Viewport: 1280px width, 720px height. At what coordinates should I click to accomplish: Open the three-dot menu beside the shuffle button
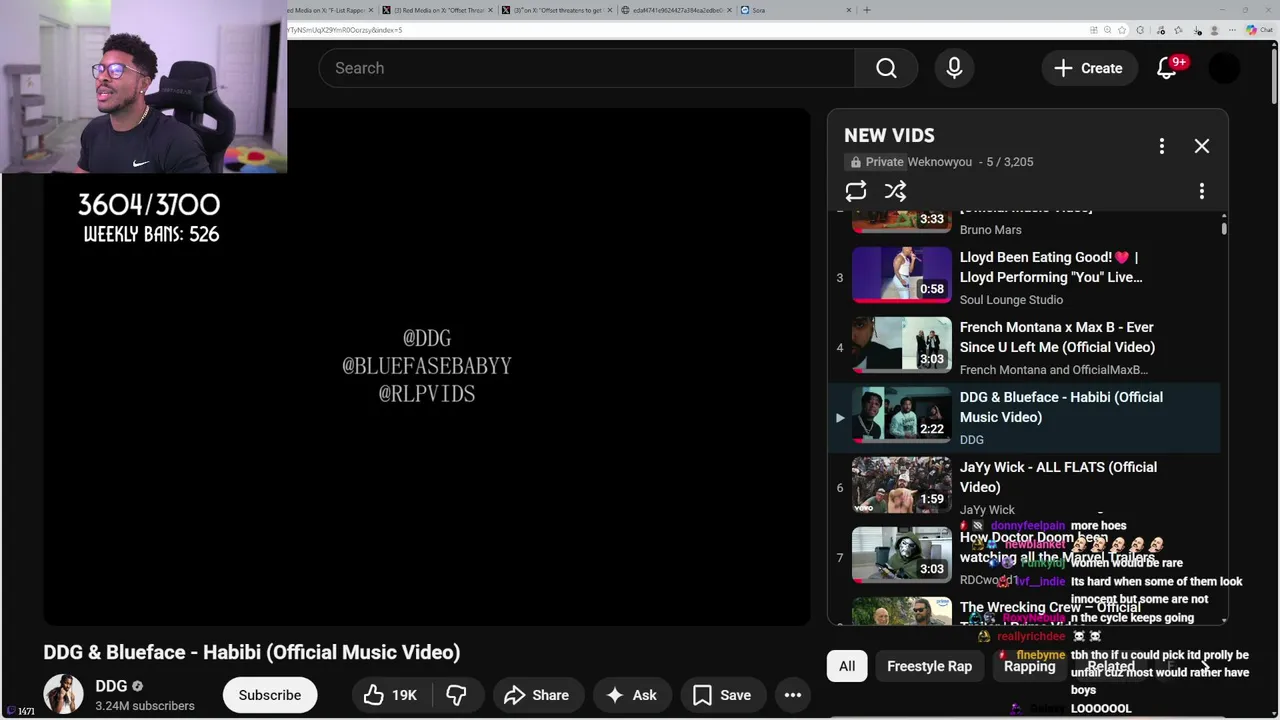pyautogui.click(x=1202, y=191)
